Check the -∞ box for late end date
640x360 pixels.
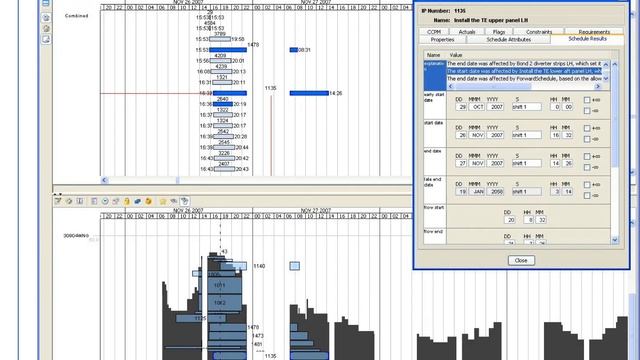pos(587,196)
